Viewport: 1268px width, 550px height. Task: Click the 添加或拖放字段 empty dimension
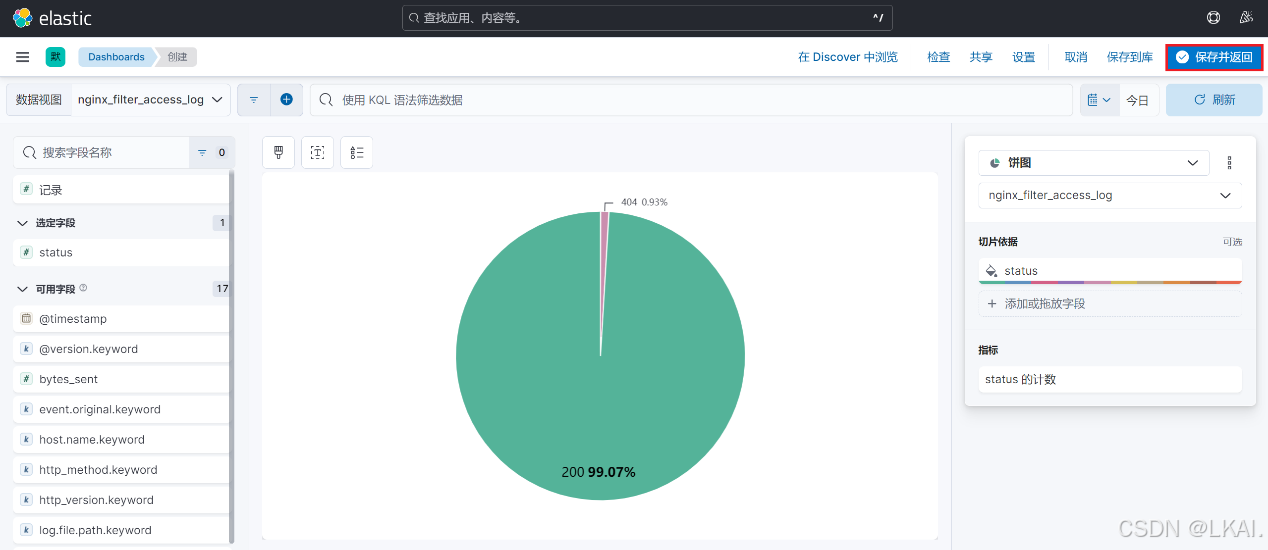(1110, 303)
